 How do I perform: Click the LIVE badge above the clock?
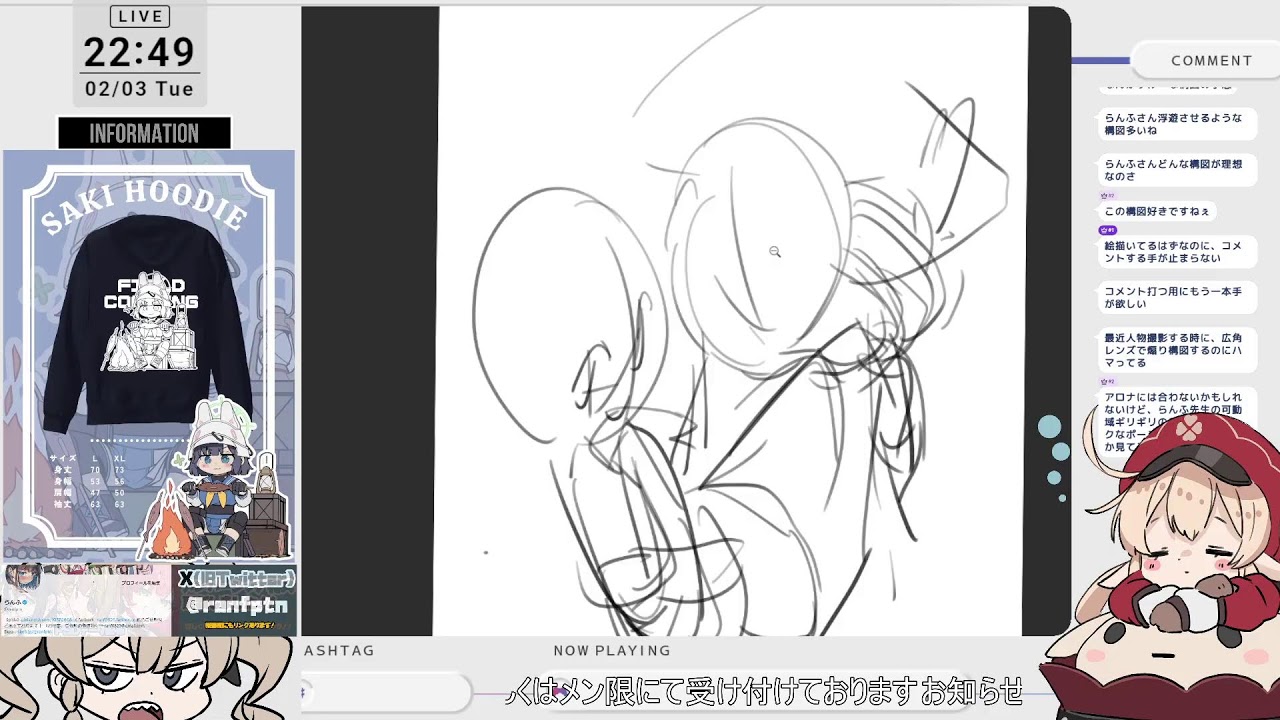139,16
